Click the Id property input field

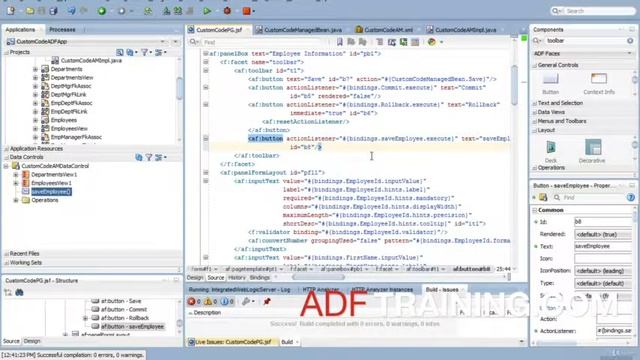[x=603, y=222]
